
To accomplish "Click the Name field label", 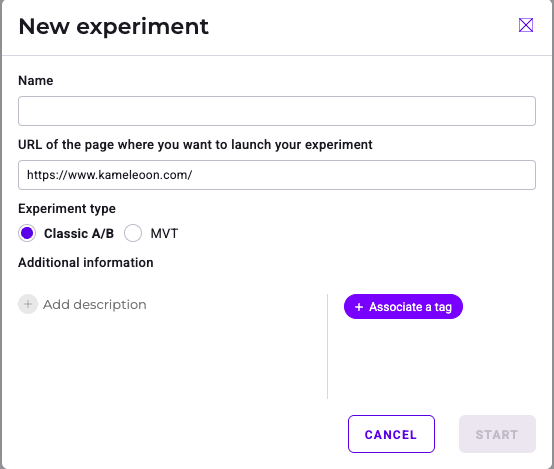I will 36,81.
